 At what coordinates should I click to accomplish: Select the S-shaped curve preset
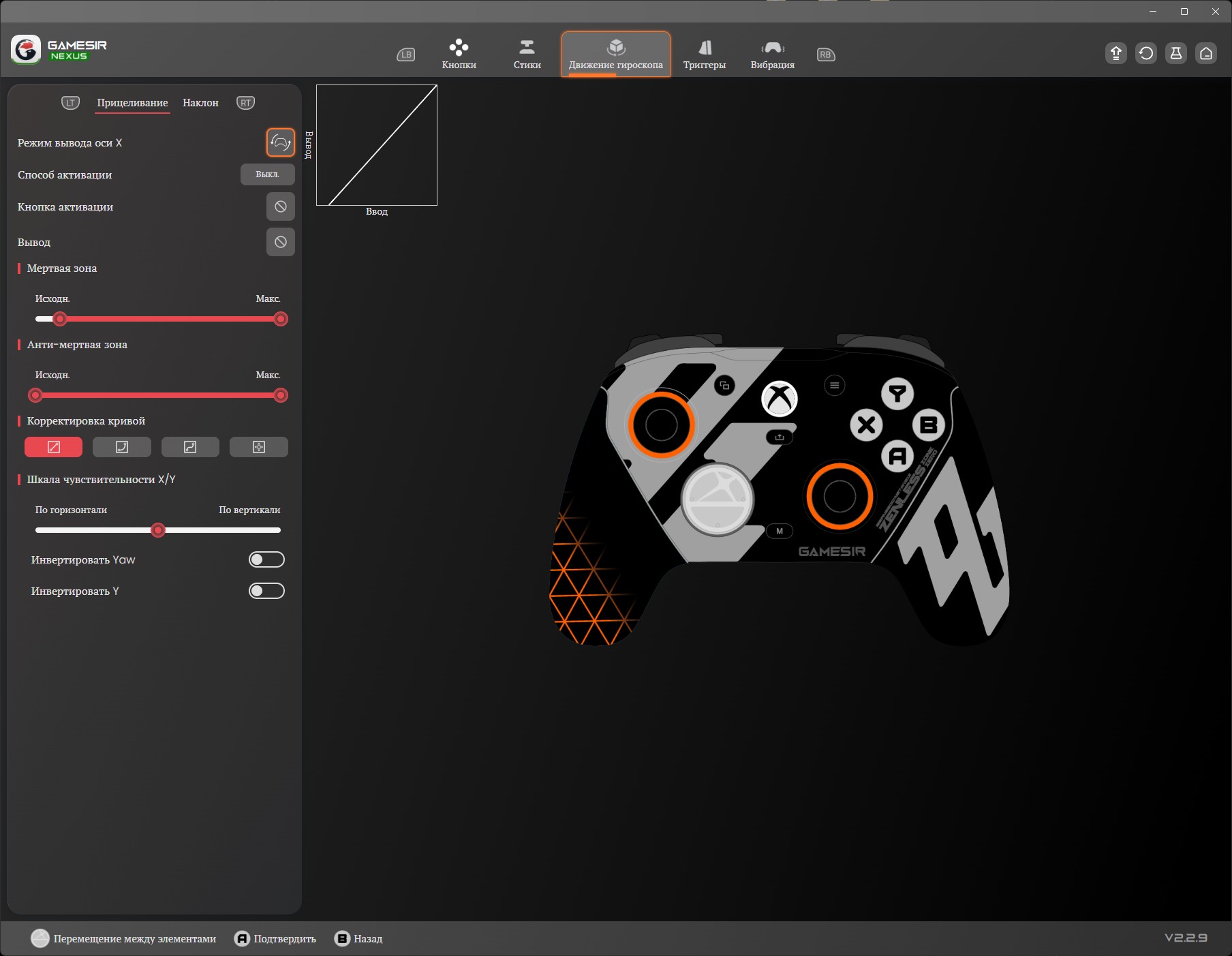point(190,447)
